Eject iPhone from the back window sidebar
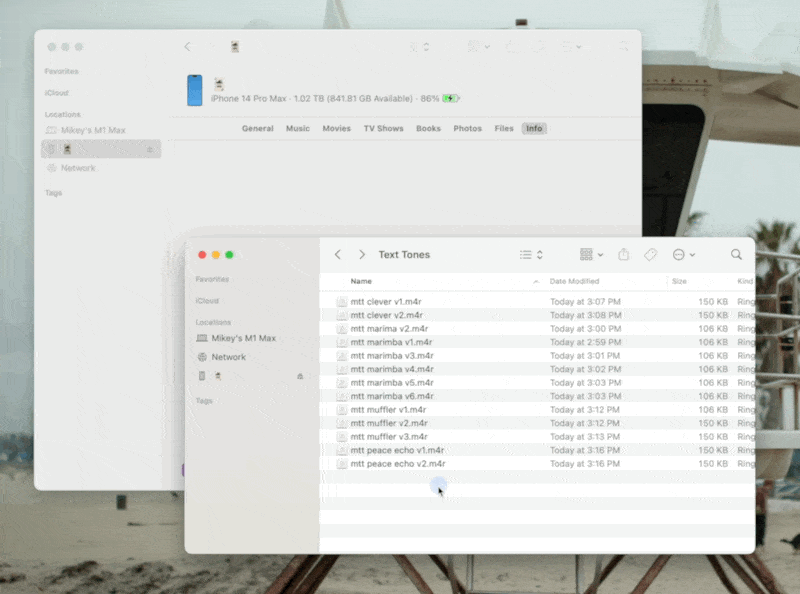 150,149
